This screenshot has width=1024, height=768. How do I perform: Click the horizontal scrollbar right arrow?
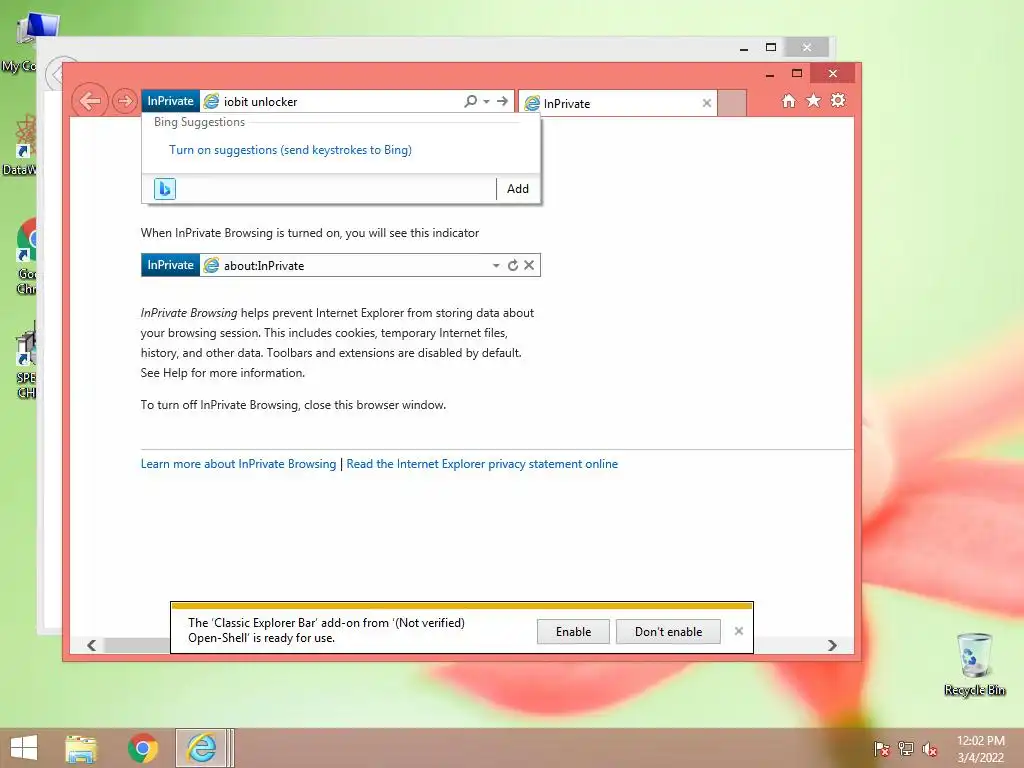[832, 645]
